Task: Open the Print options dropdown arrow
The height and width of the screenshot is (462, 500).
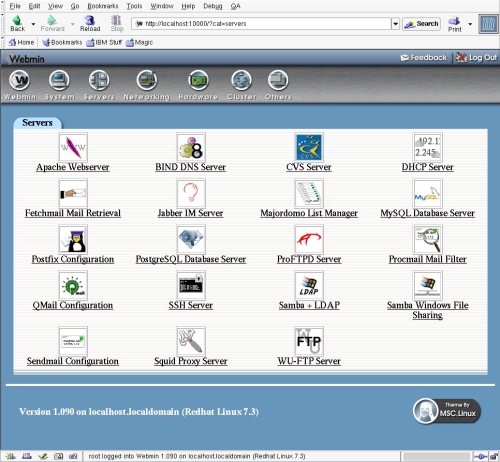Action: coord(470,24)
